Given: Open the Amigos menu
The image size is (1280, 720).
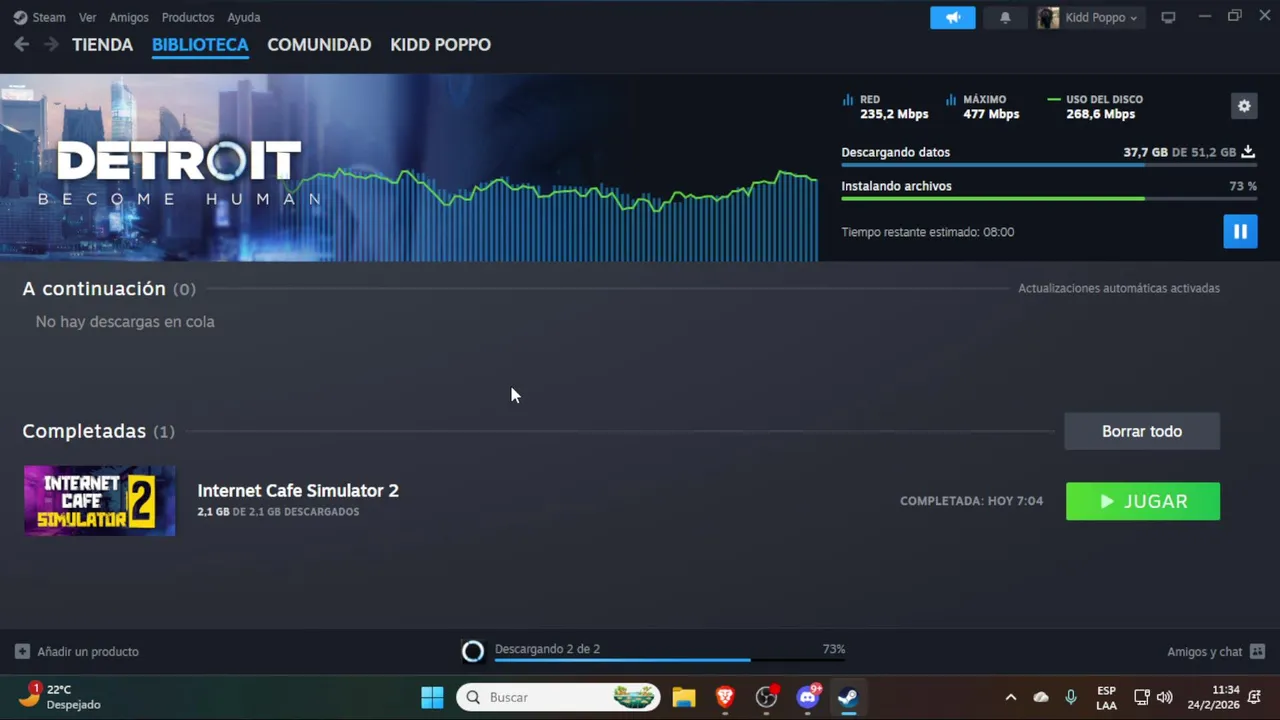Looking at the screenshot, I should (129, 17).
